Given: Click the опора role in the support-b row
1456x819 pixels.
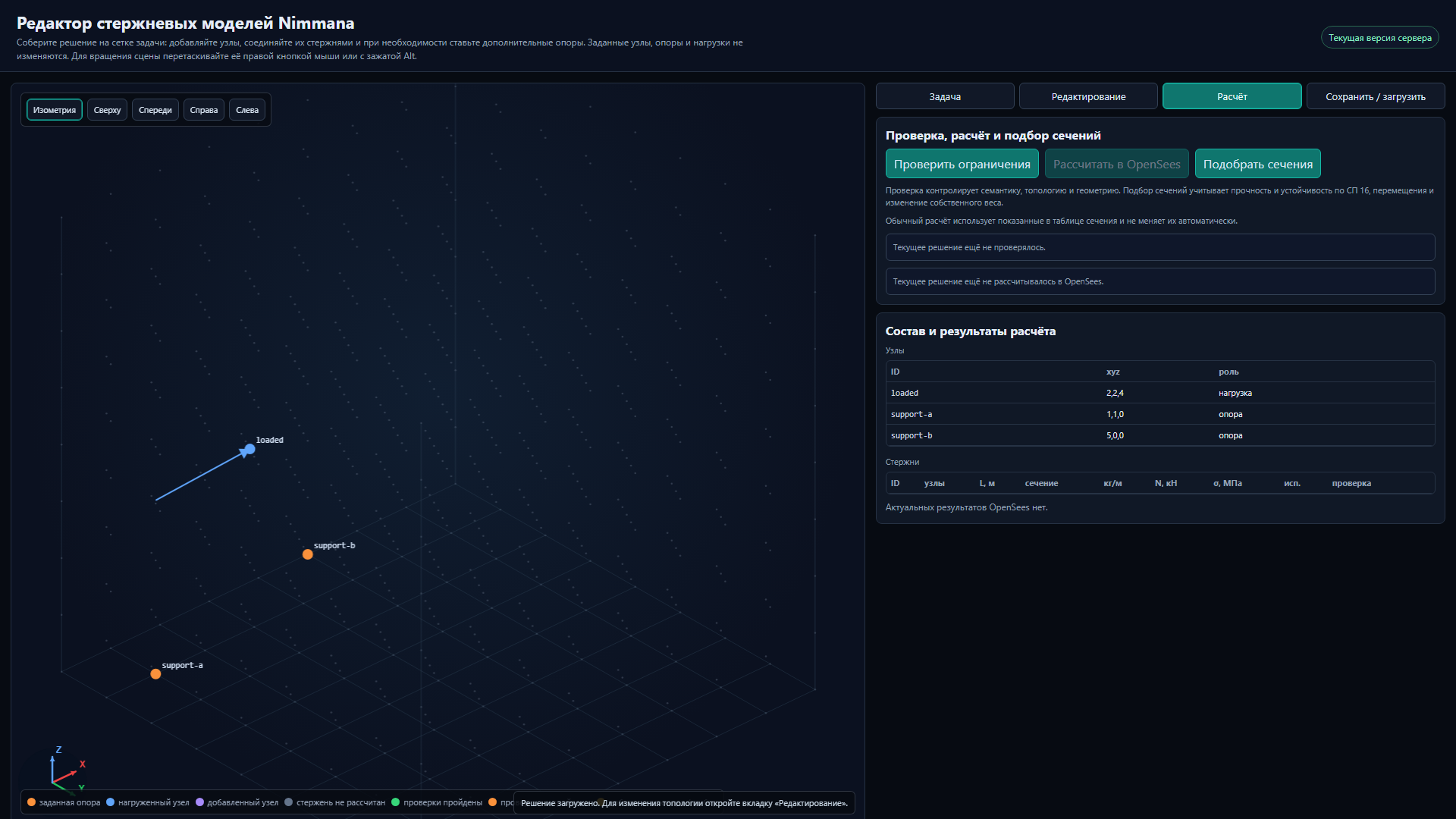Looking at the screenshot, I should pyautogui.click(x=1231, y=435).
